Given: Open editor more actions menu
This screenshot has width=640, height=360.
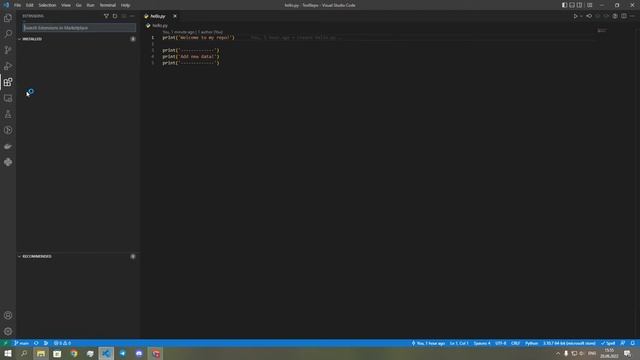Looking at the screenshot, I should 632,16.
